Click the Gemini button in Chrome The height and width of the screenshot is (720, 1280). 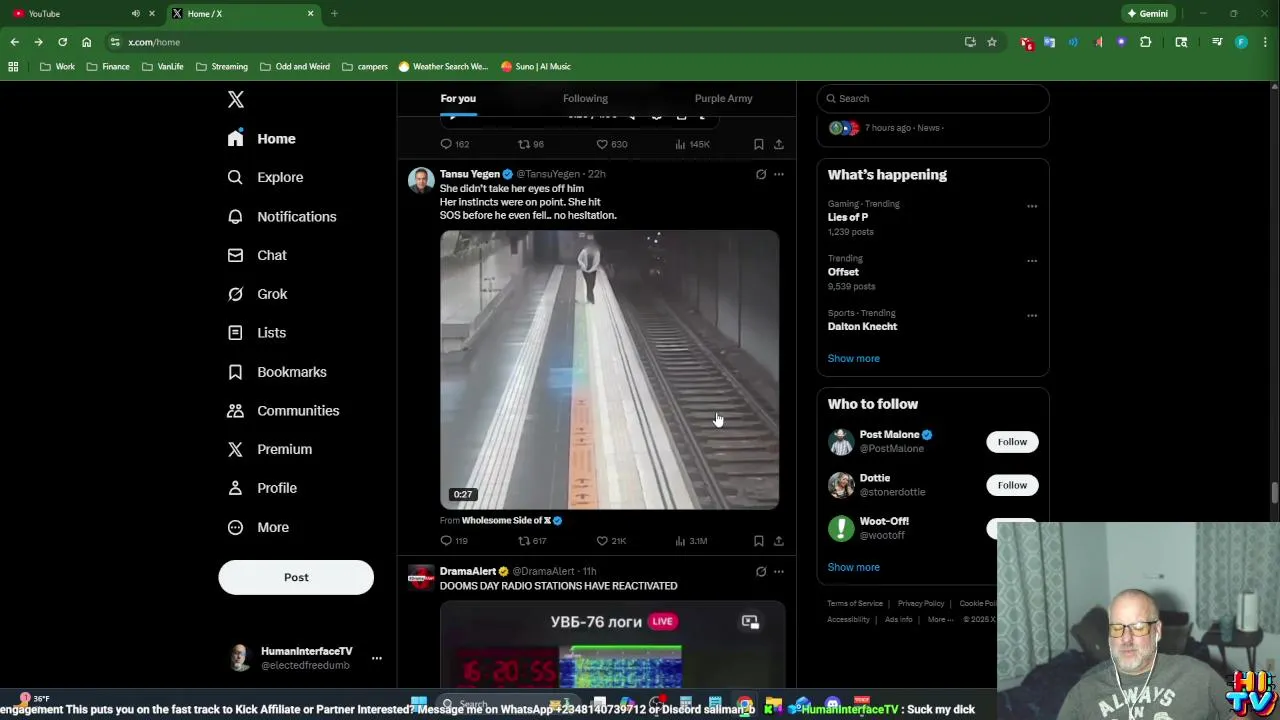(x=1147, y=14)
